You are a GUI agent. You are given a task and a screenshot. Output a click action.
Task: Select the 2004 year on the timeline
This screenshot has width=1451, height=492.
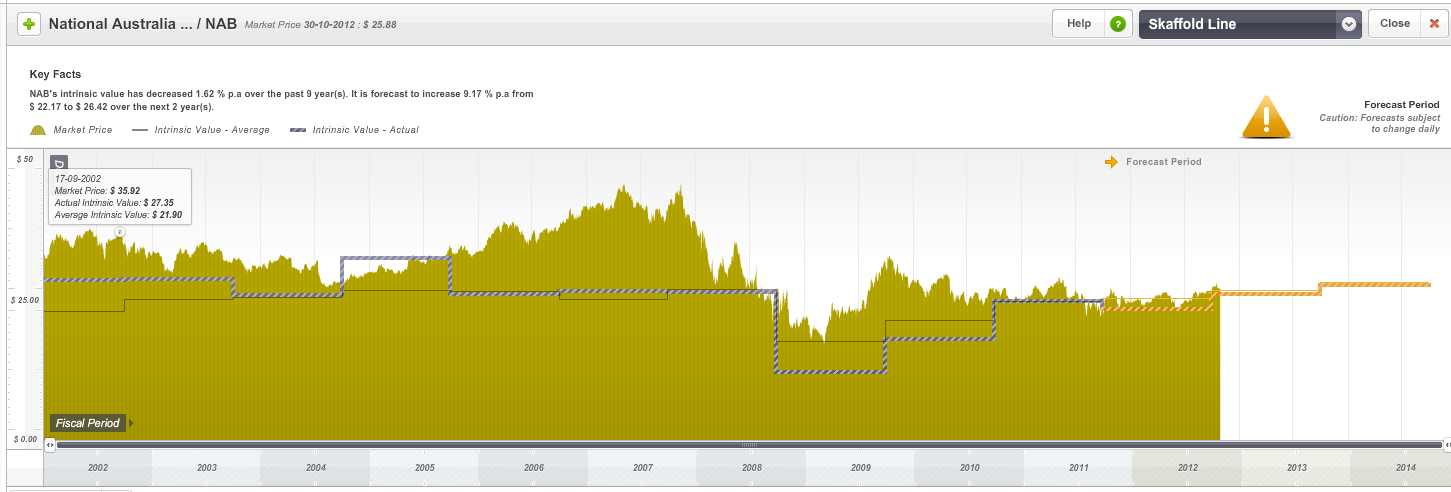(316, 468)
